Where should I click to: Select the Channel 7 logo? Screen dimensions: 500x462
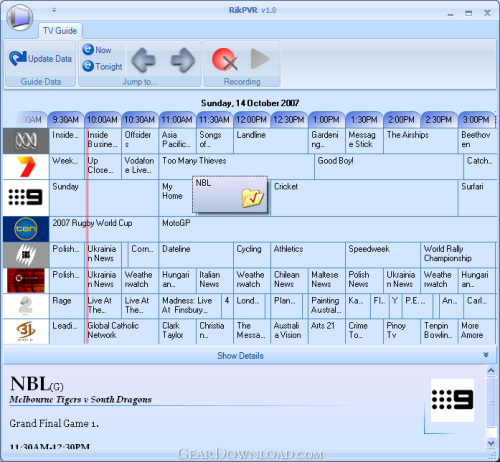click(26, 167)
